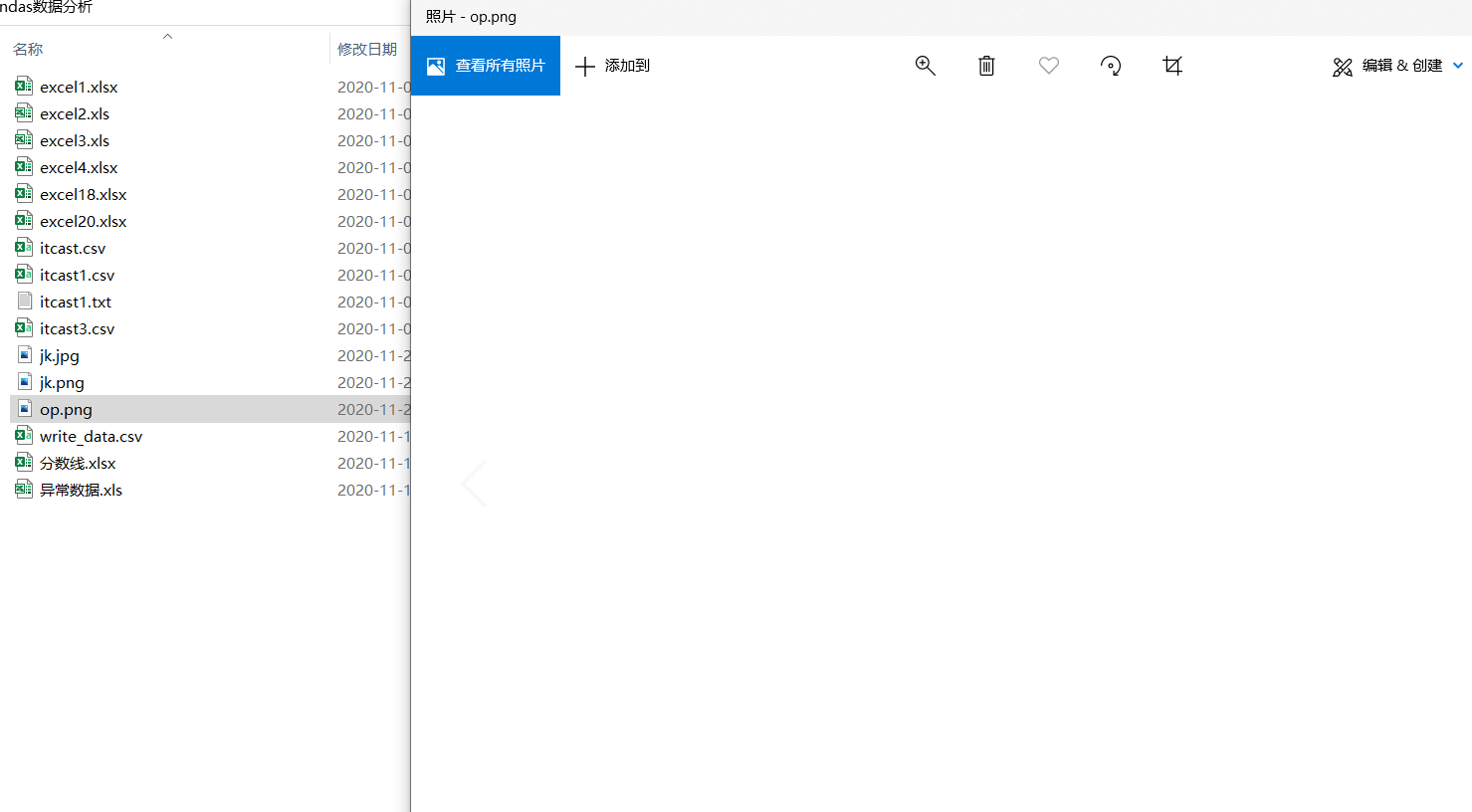Image resolution: width=1472 pixels, height=812 pixels.
Task: Rotate the photo clockwise
Action: point(1110,65)
